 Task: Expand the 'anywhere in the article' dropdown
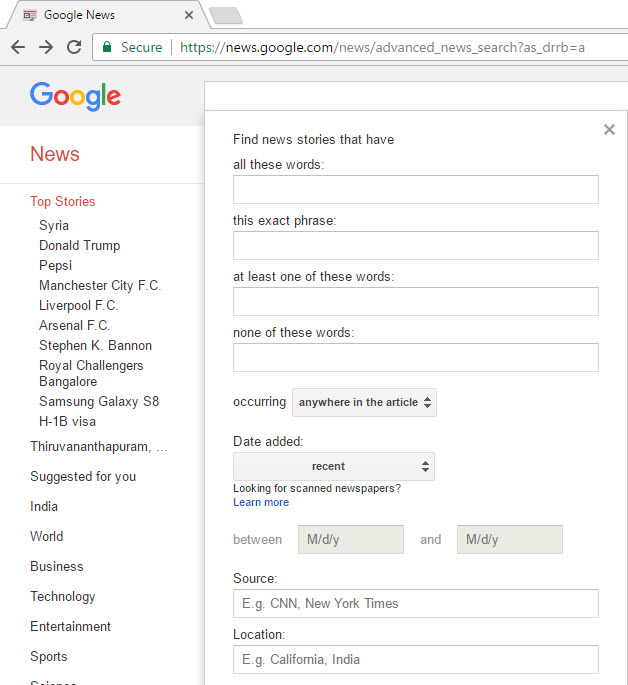364,402
